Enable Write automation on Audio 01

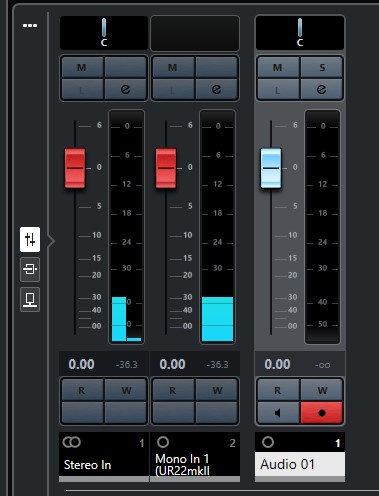pos(322,390)
